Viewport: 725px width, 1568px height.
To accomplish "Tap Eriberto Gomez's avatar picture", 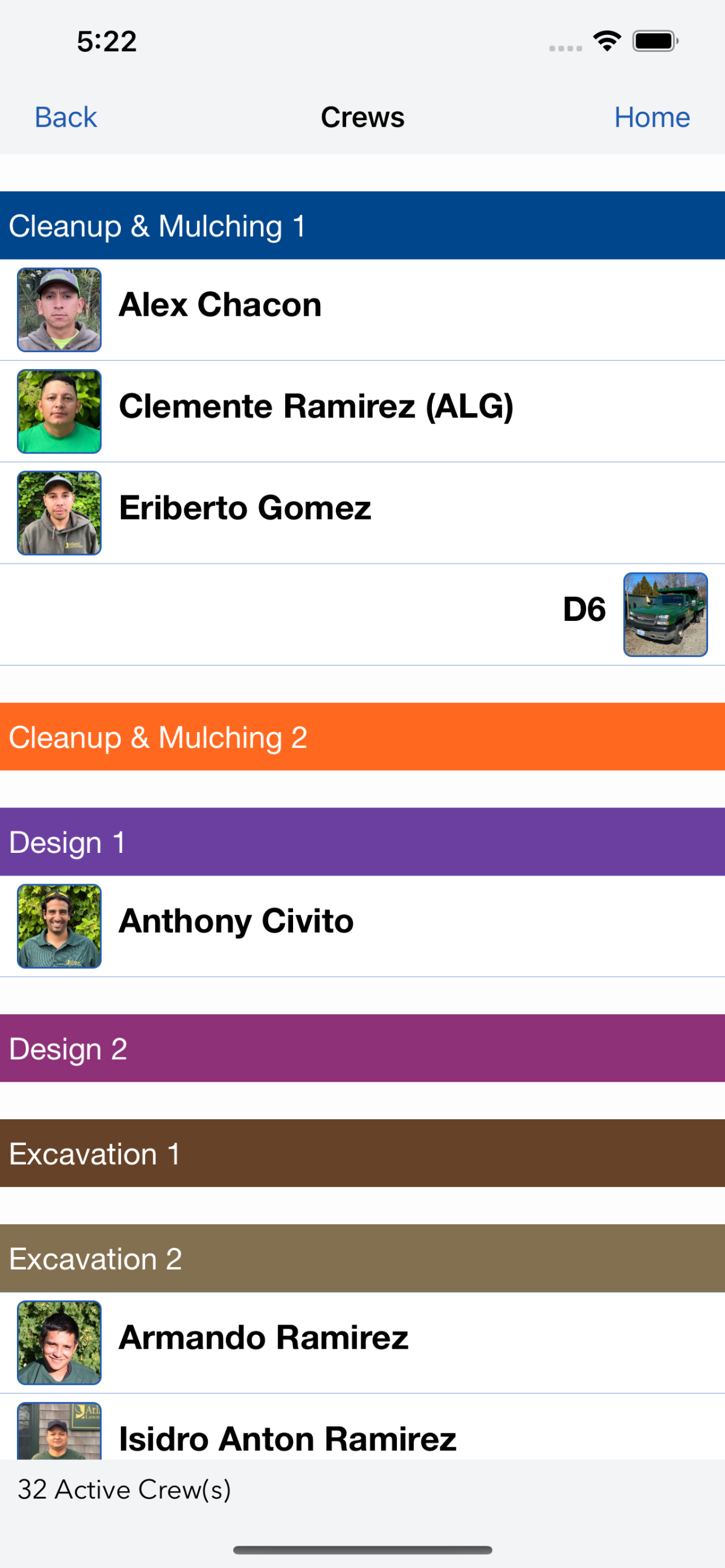I will point(59,513).
